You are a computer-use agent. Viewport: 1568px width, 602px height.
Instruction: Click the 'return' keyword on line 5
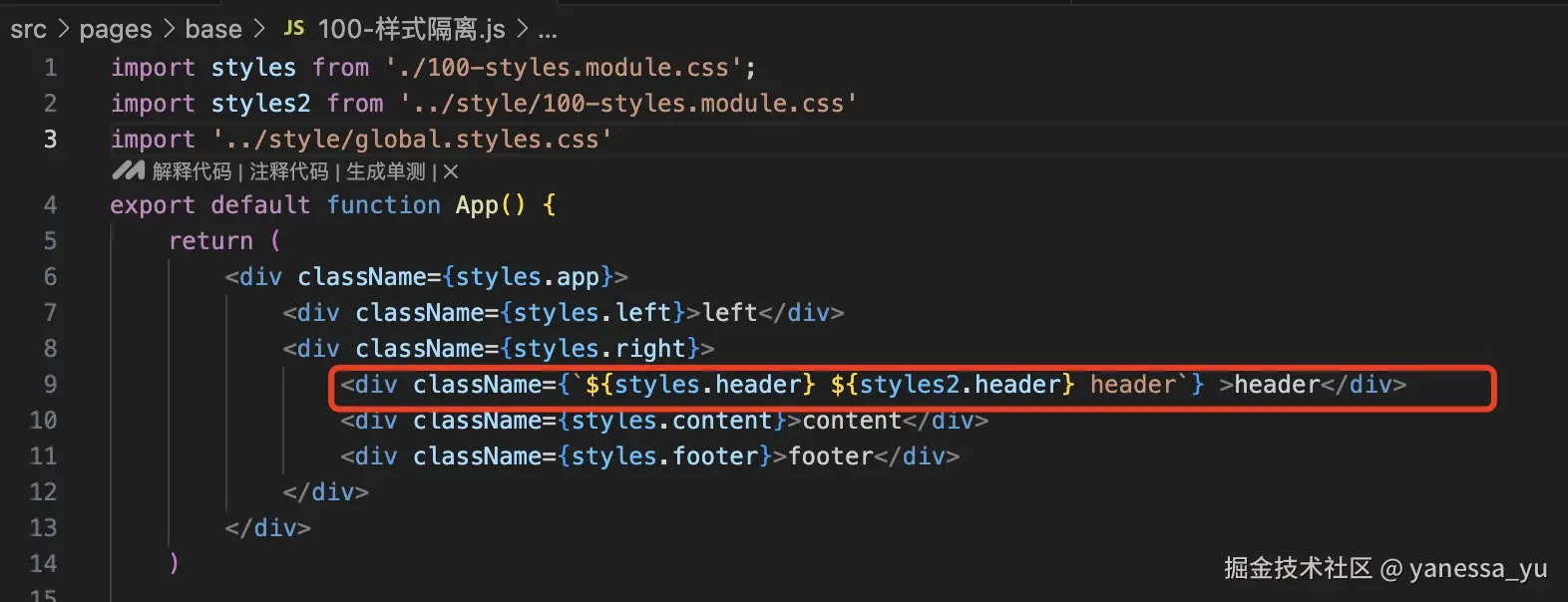pyautogui.click(x=211, y=241)
